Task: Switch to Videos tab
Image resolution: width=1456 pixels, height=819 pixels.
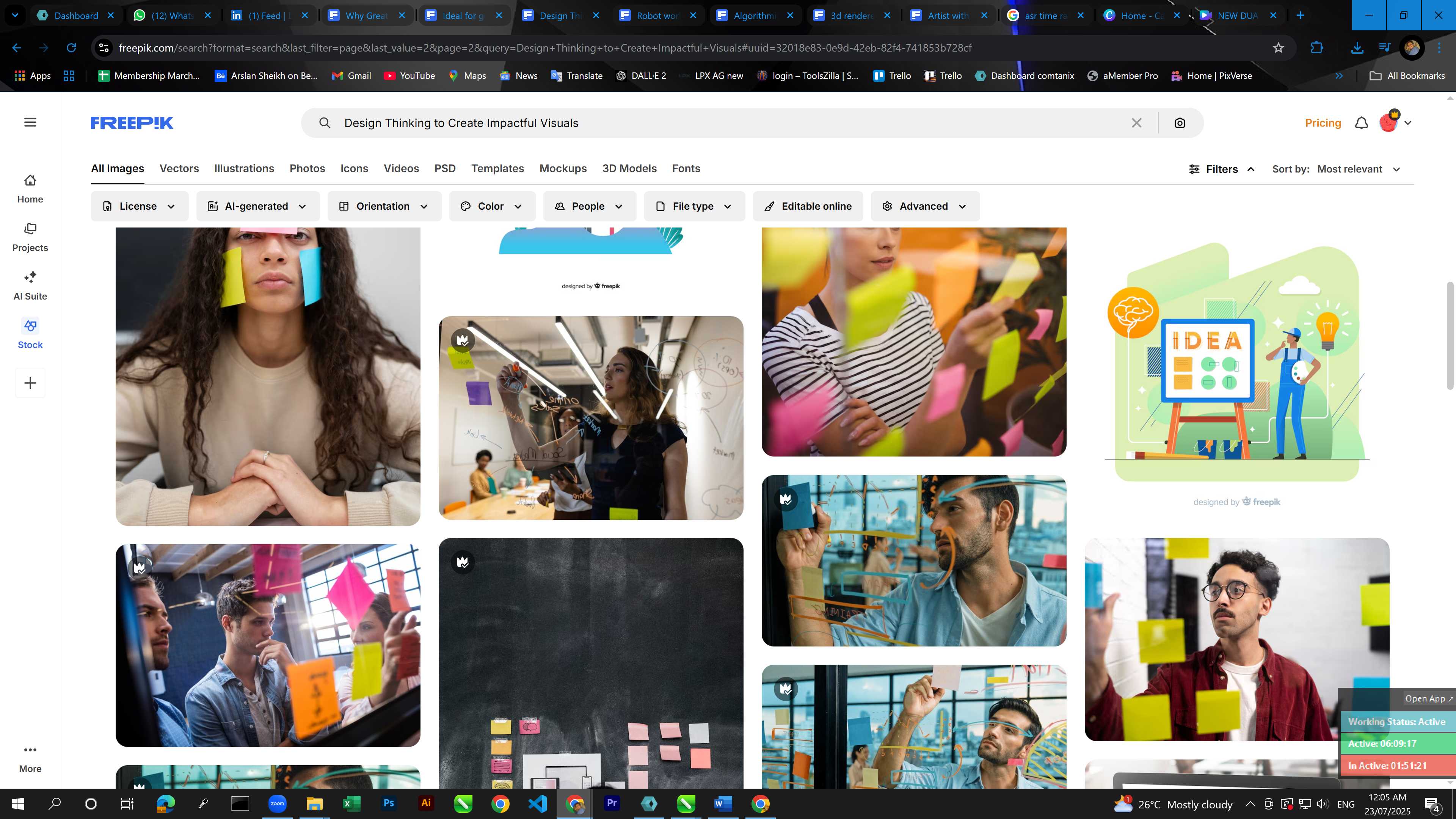Action: click(401, 168)
